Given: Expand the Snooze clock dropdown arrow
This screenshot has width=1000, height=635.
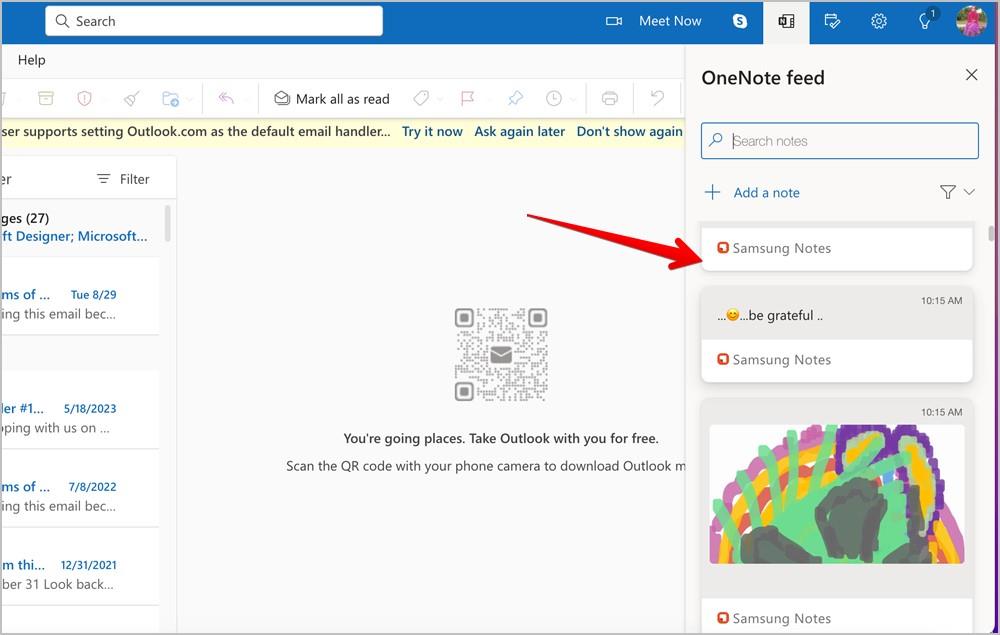Looking at the screenshot, I should (x=573, y=99).
